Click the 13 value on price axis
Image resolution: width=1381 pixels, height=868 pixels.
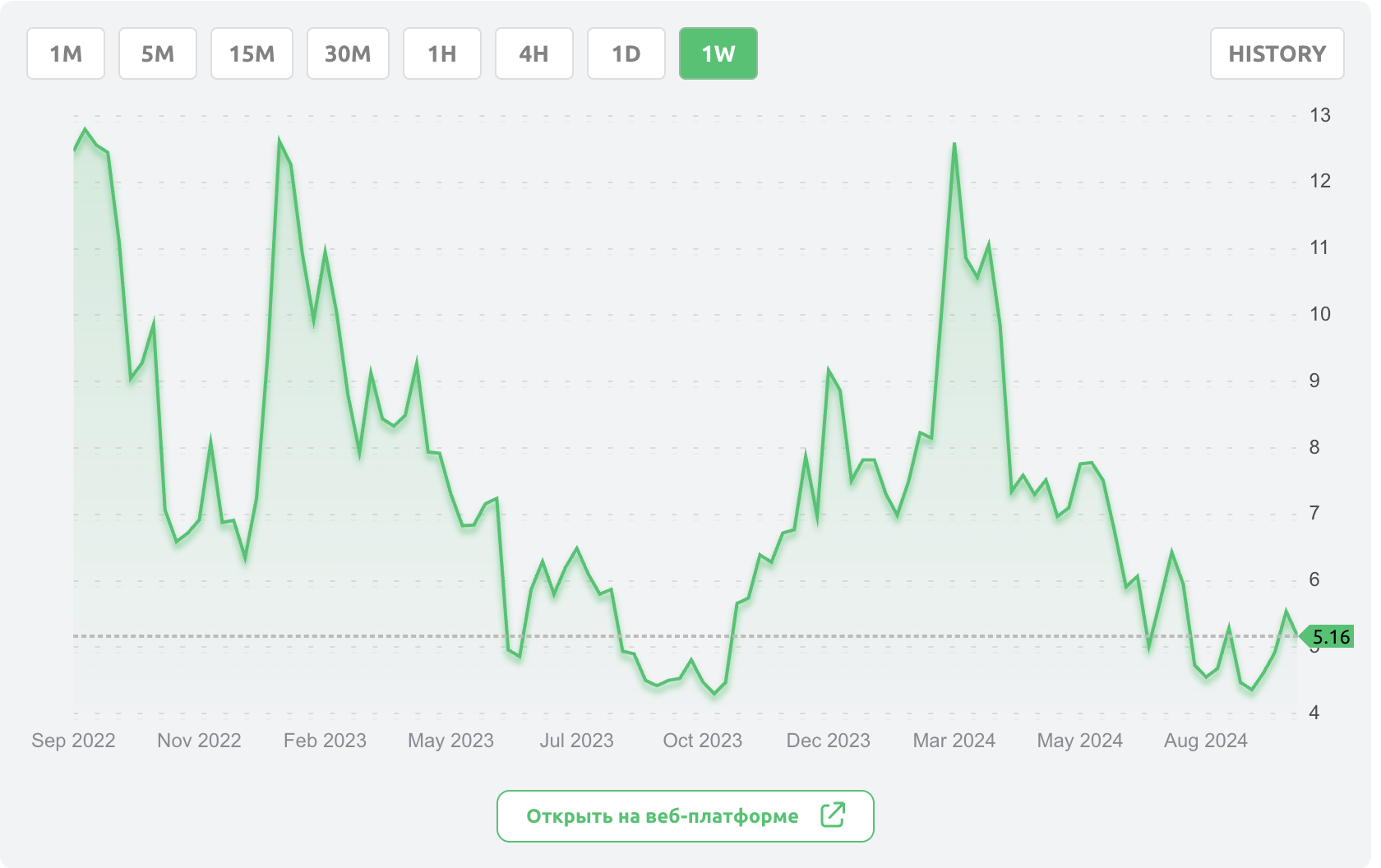click(x=1319, y=115)
